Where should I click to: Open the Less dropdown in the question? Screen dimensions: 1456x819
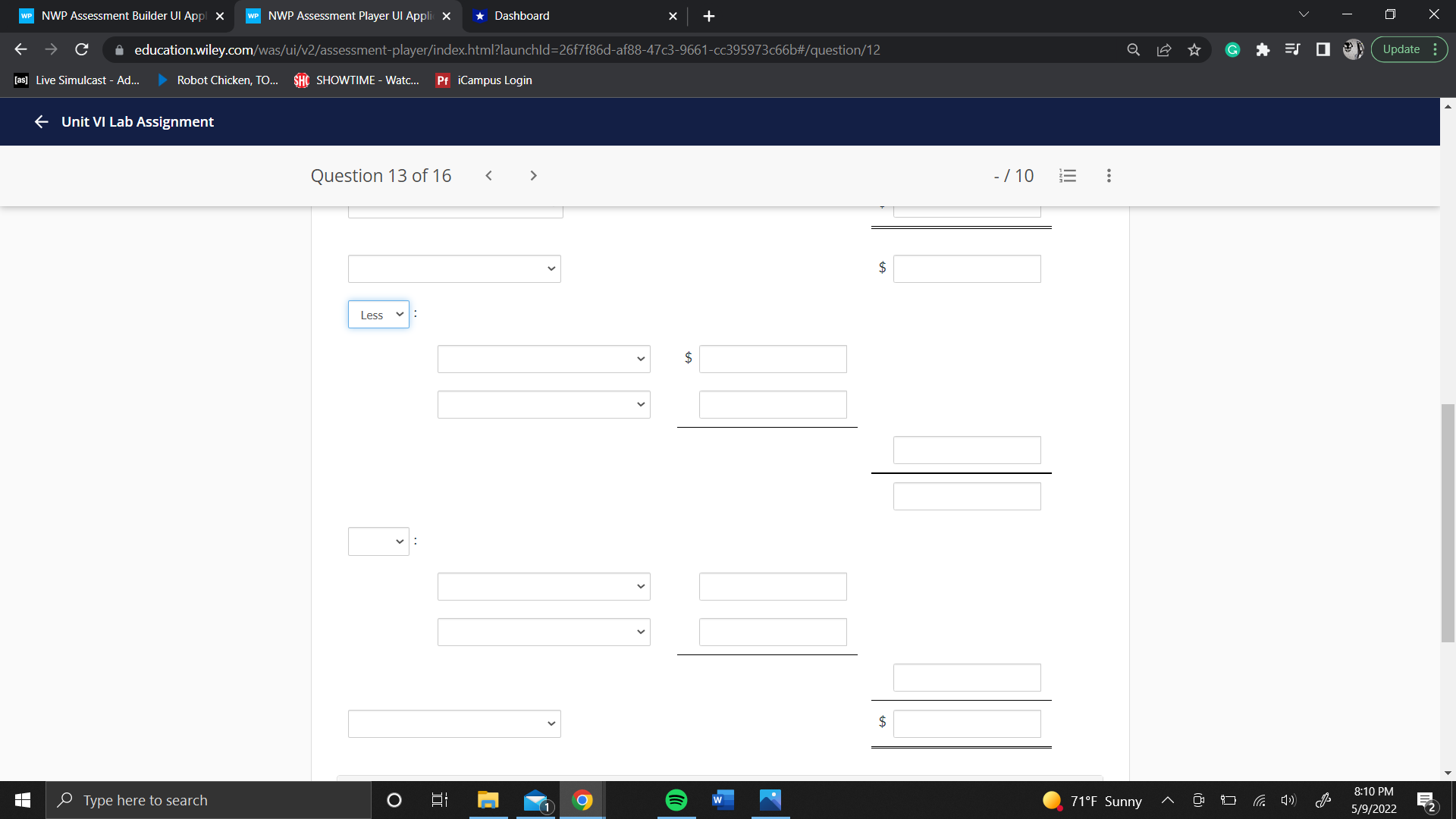coord(378,314)
